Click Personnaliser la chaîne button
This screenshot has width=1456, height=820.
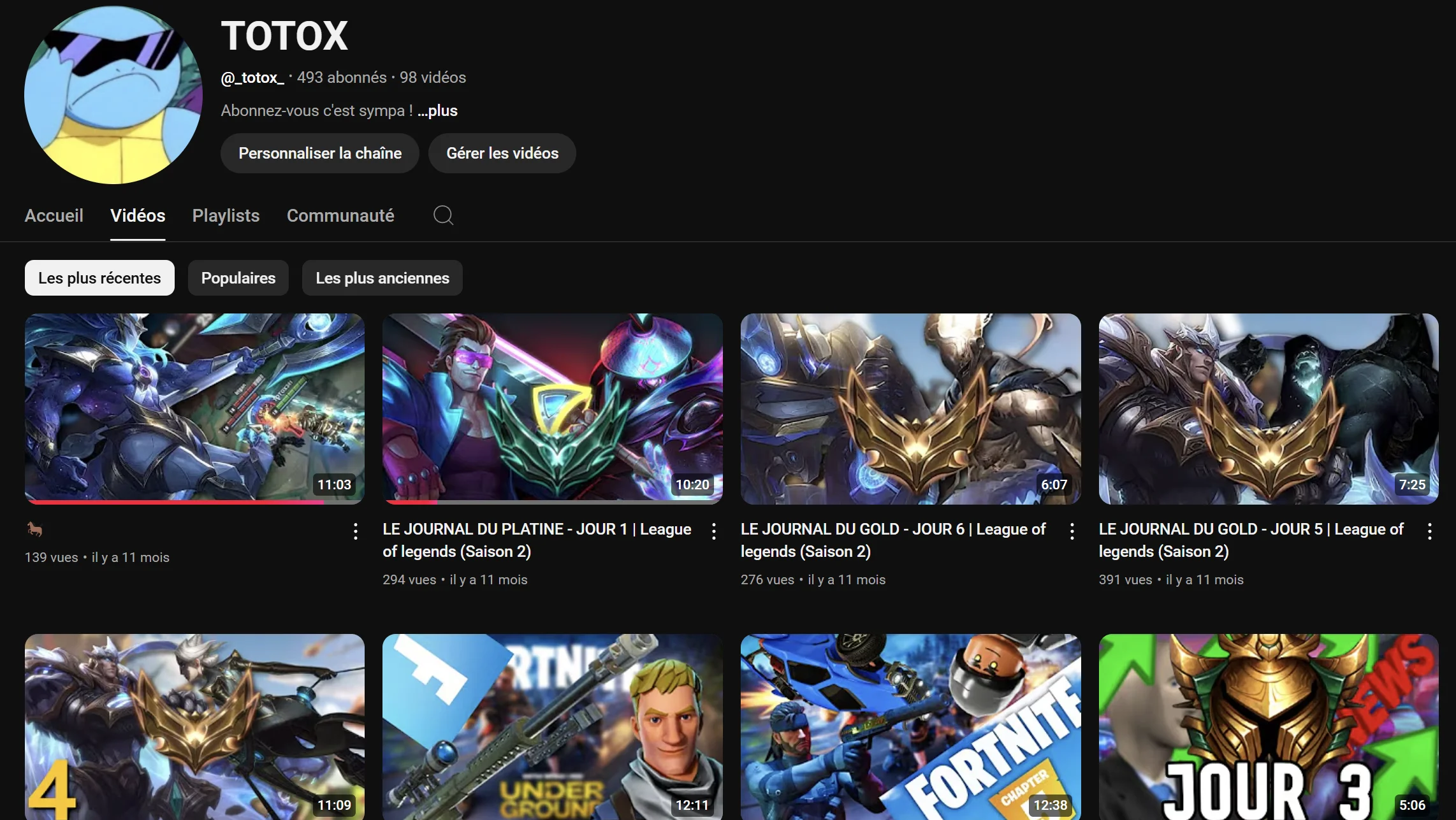(320, 153)
